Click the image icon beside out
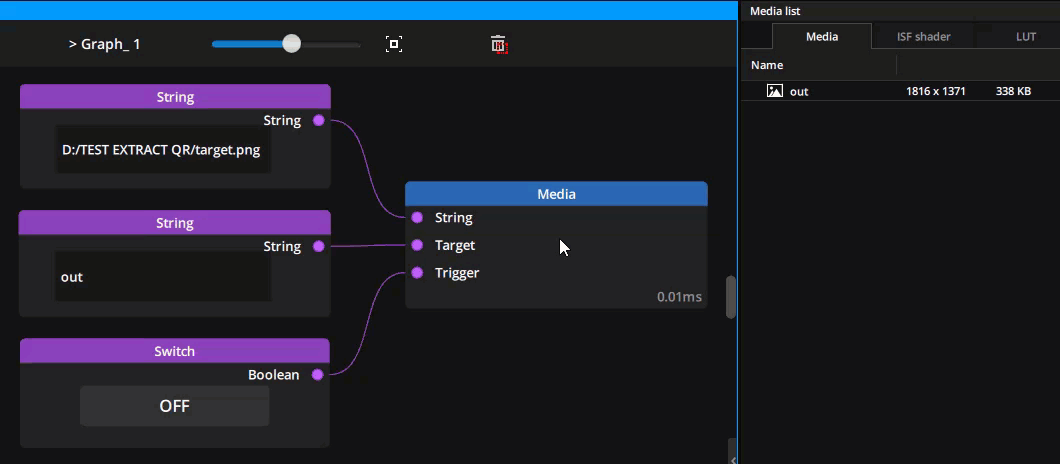1060x464 pixels. tap(774, 91)
